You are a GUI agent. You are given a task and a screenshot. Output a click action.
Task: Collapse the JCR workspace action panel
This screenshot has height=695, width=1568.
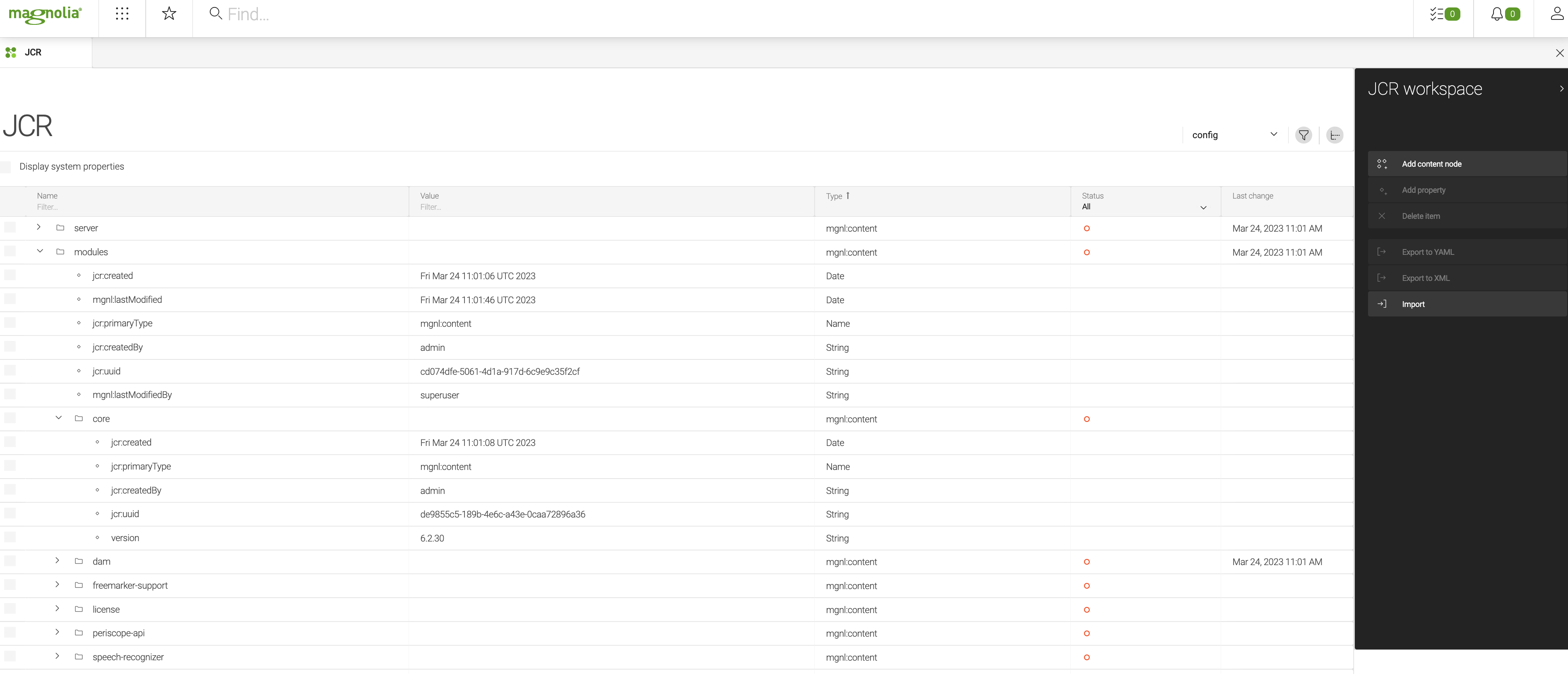(1561, 89)
